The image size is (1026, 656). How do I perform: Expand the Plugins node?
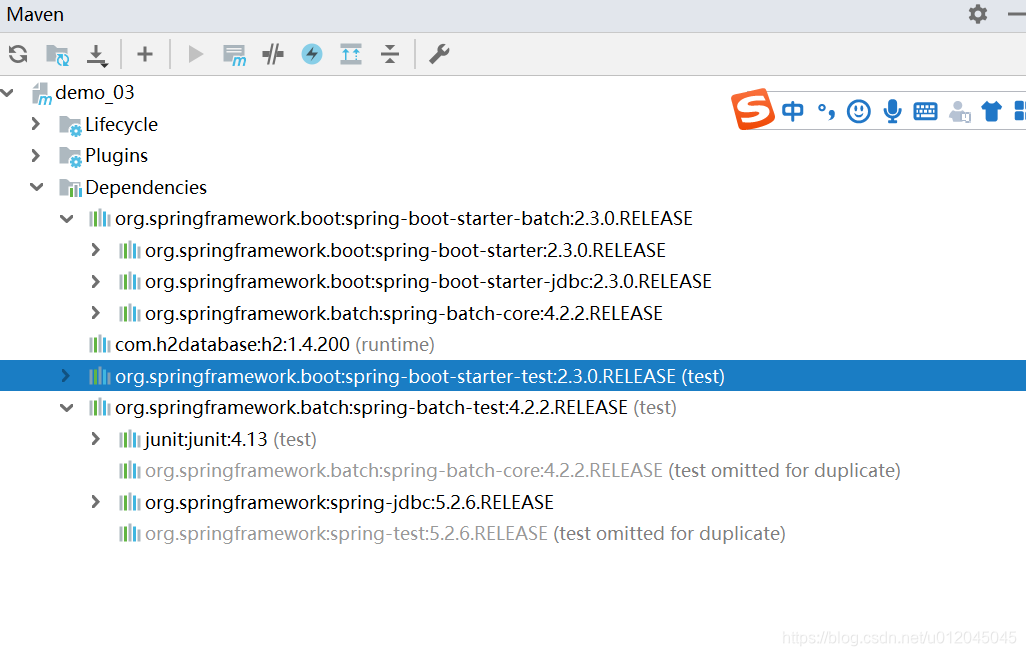click(36, 155)
